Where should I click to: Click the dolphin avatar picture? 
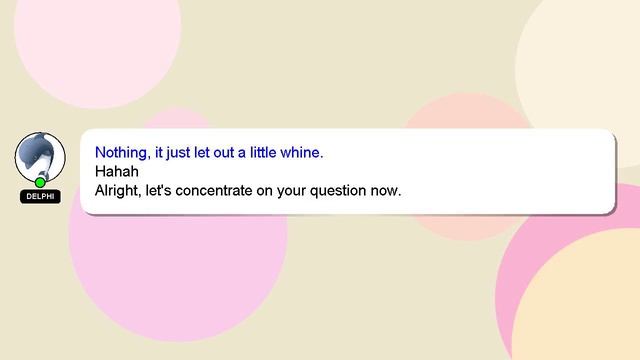40,158
